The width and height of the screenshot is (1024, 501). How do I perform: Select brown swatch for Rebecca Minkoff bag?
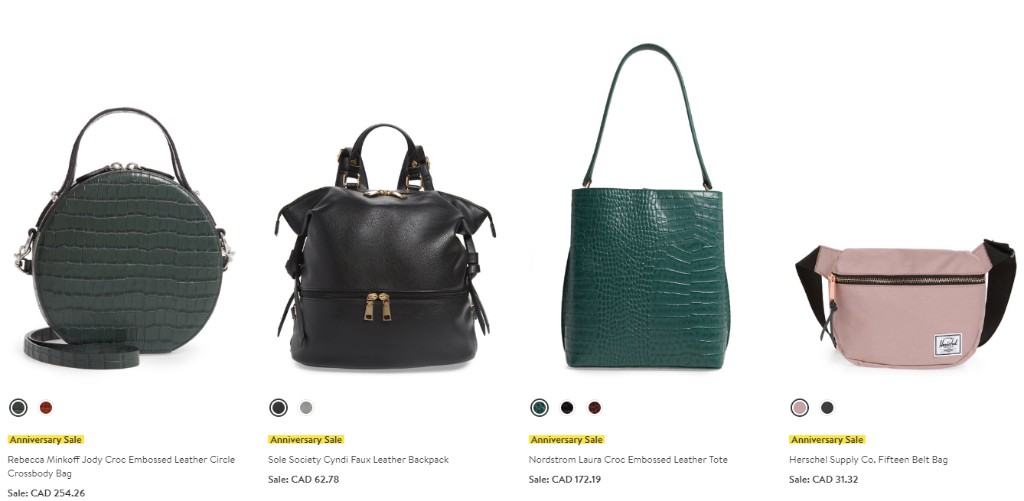pos(46,408)
